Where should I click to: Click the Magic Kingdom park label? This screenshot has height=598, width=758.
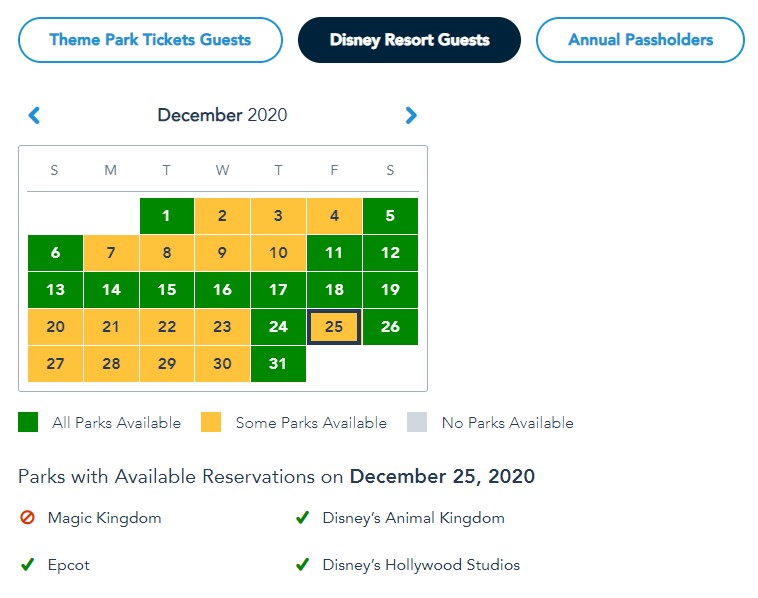coord(104,518)
